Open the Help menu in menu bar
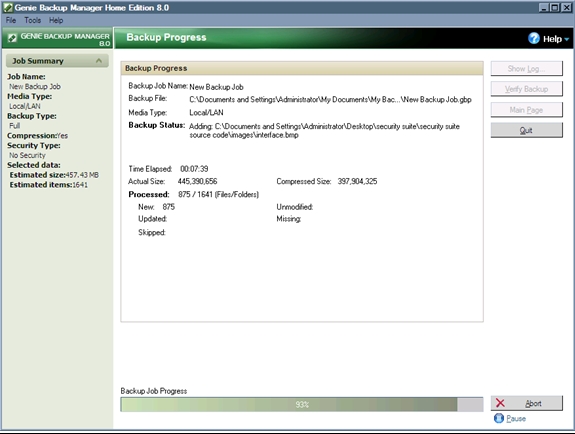Image resolution: width=575 pixels, height=434 pixels. pyautogui.click(x=56, y=20)
